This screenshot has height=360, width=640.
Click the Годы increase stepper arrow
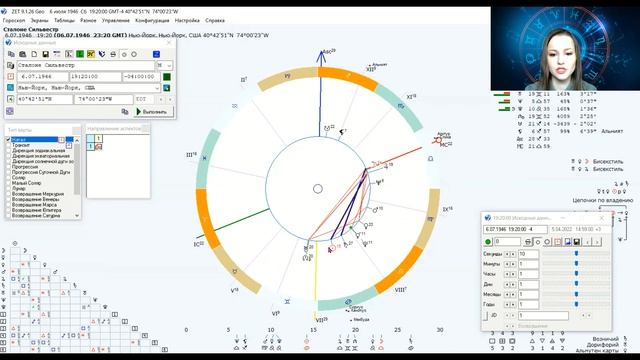[x=513, y=304]
